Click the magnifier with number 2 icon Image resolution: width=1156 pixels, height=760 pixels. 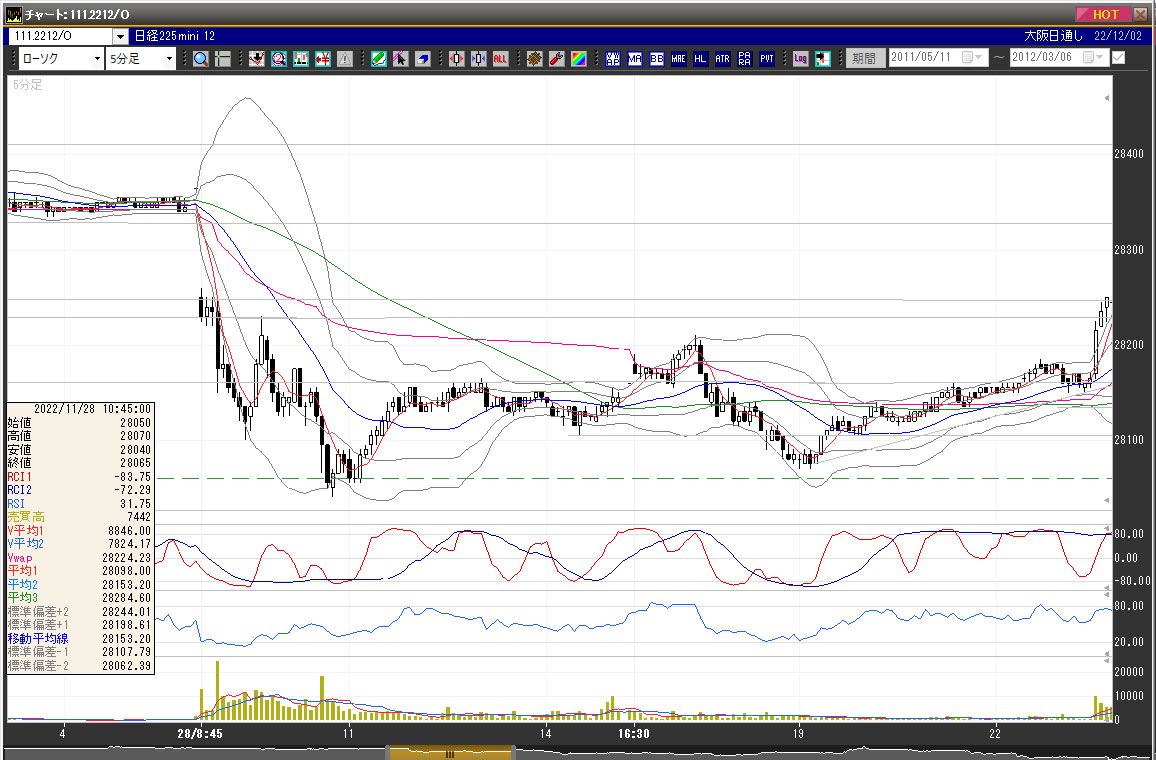click(279, 59)
